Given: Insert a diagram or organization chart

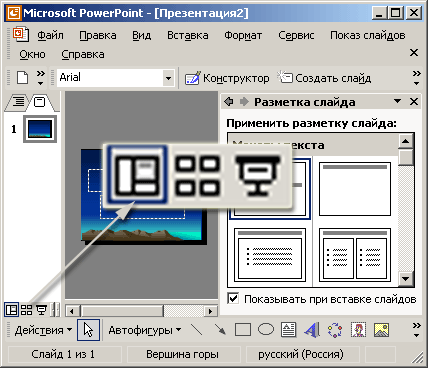Looking at the screenshot, I should [x=335, y=330].
